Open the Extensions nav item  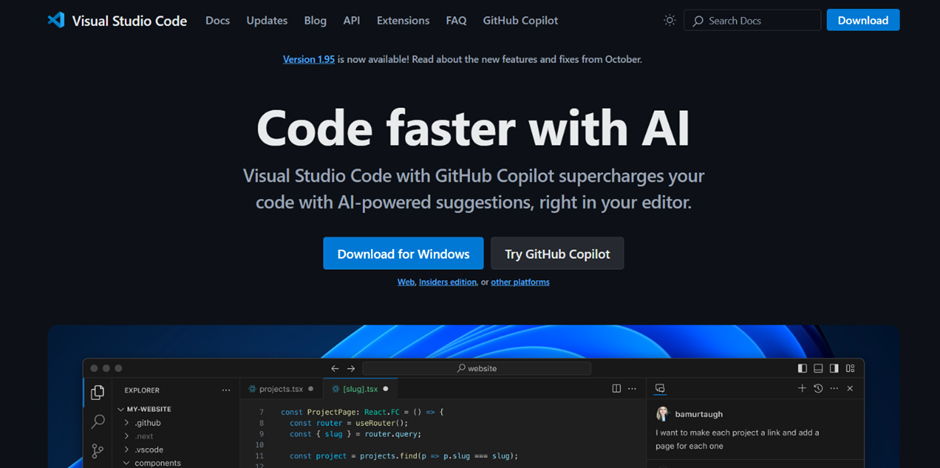point(403,20)
